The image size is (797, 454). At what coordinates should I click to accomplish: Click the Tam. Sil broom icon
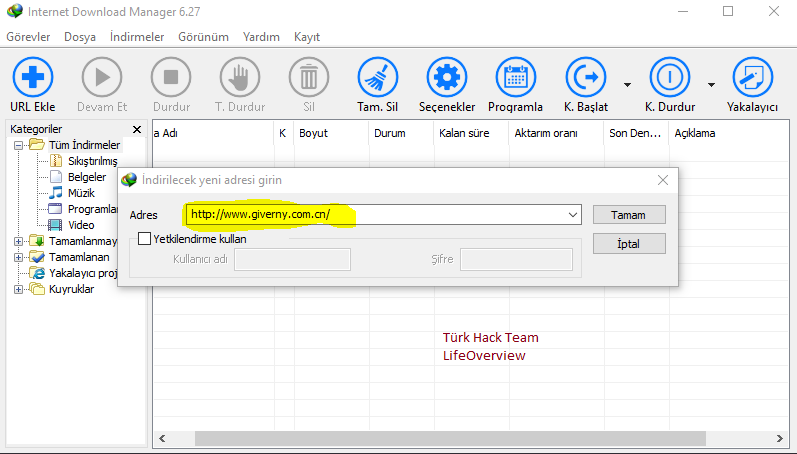(378, 77)
